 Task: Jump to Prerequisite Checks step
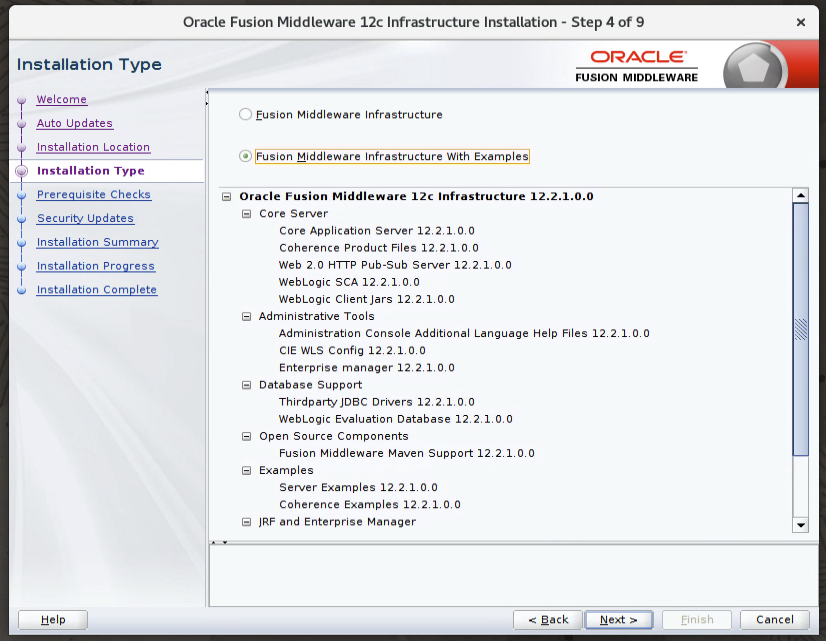[94, 194]
